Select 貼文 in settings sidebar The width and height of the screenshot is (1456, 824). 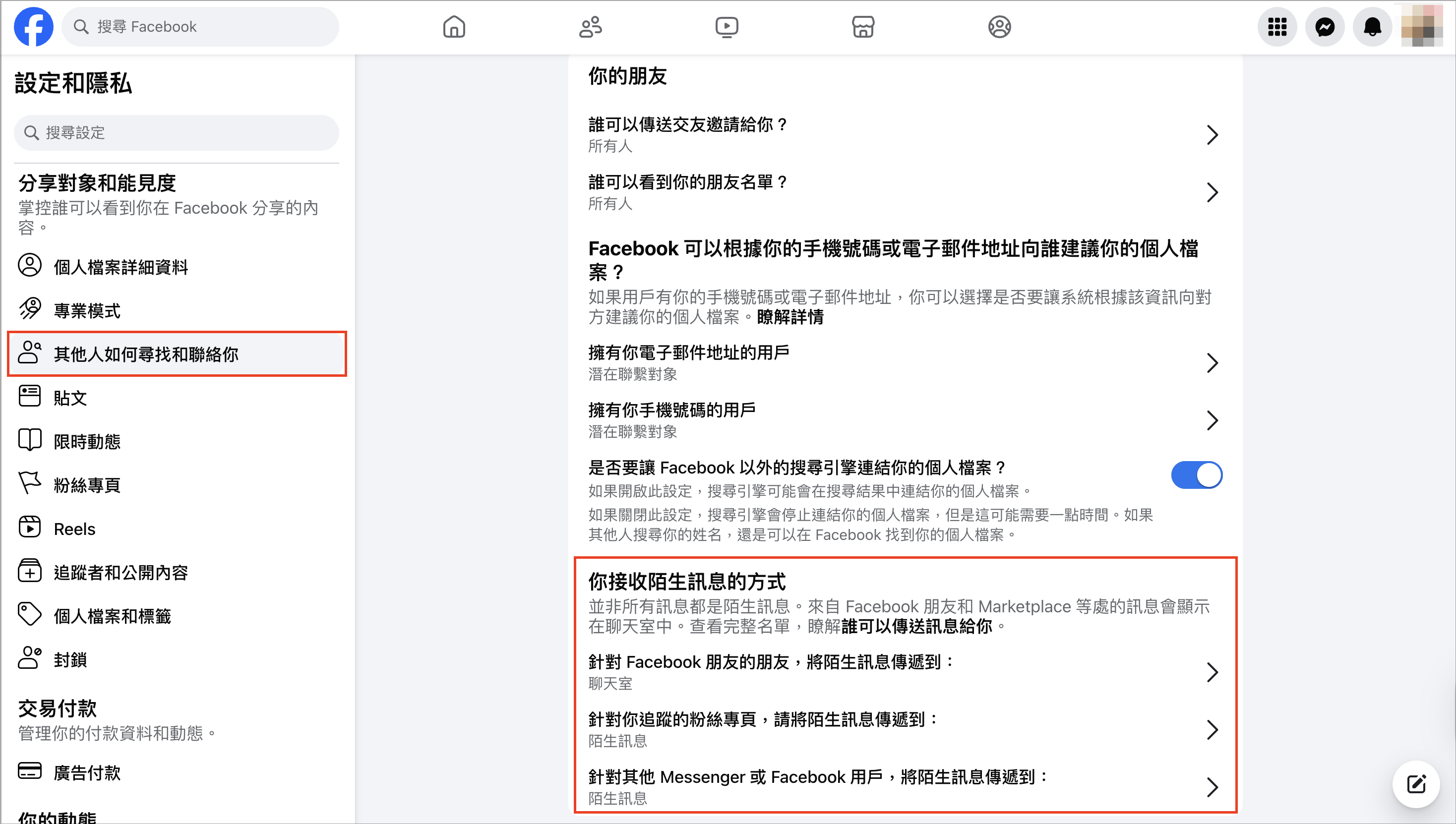pos(70,398)
